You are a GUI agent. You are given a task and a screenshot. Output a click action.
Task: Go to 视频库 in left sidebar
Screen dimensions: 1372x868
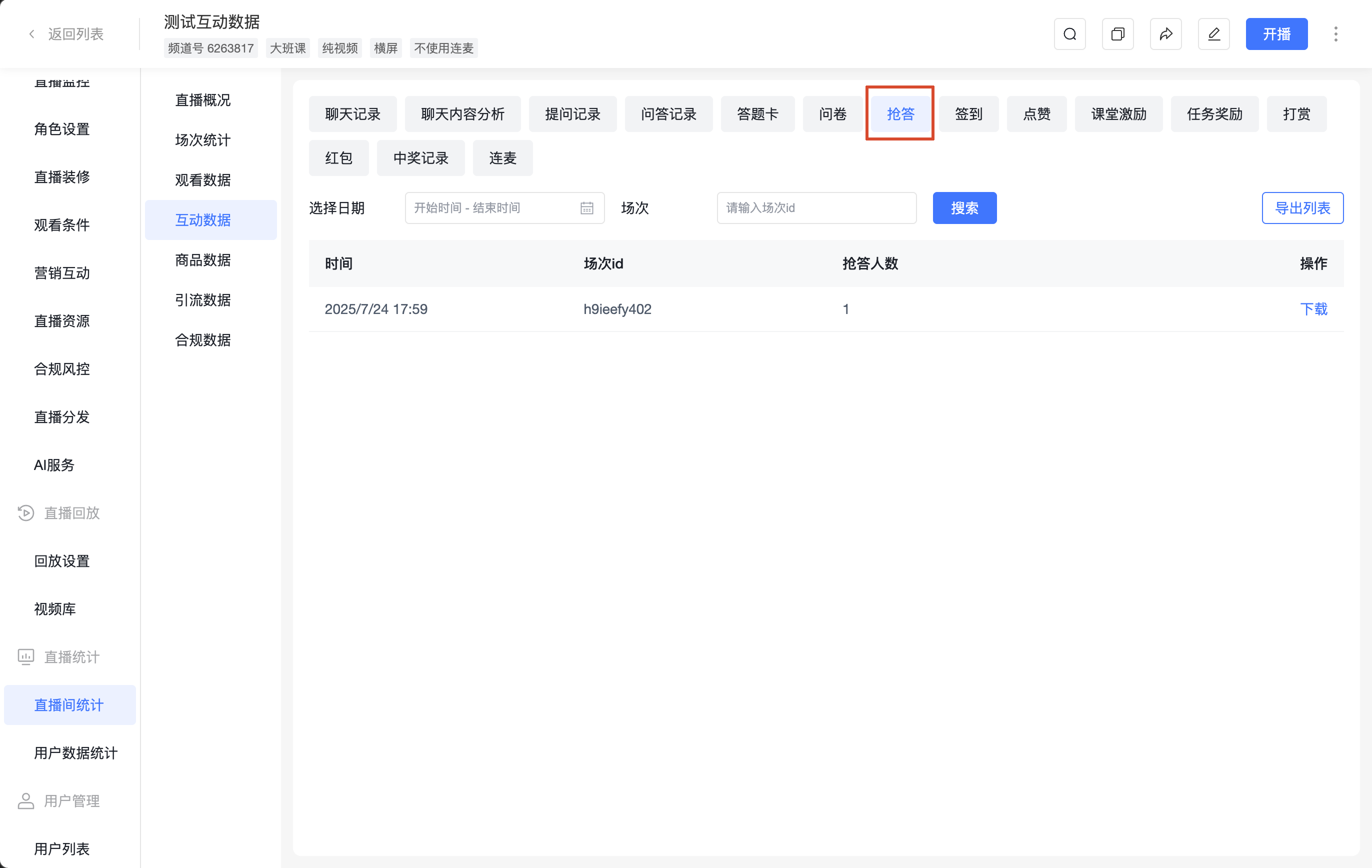54,609
